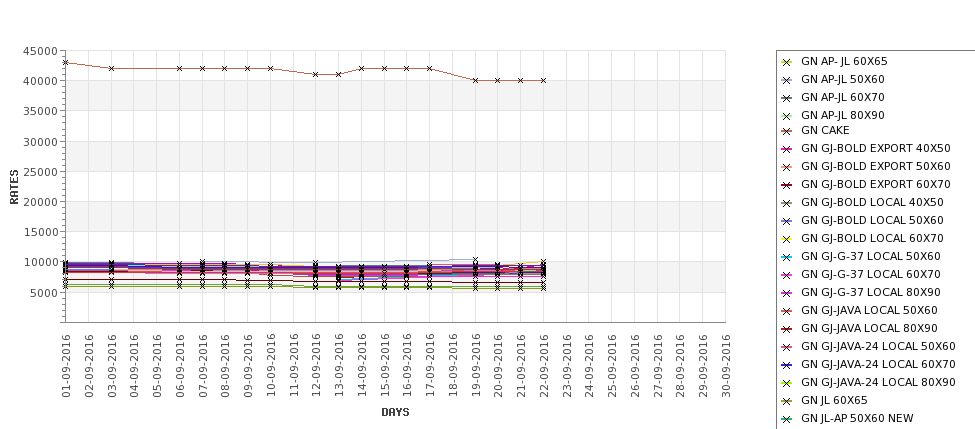
Task: Click the GN CAKE data point on 22-09-2016
Action: (x=543, y=80)
